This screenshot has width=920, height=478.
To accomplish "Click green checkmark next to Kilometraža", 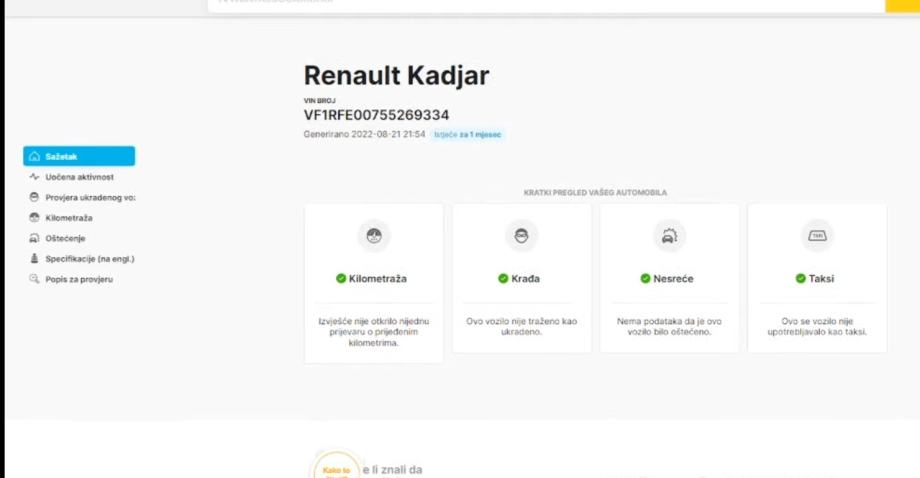I will click(x=341, y=279).
